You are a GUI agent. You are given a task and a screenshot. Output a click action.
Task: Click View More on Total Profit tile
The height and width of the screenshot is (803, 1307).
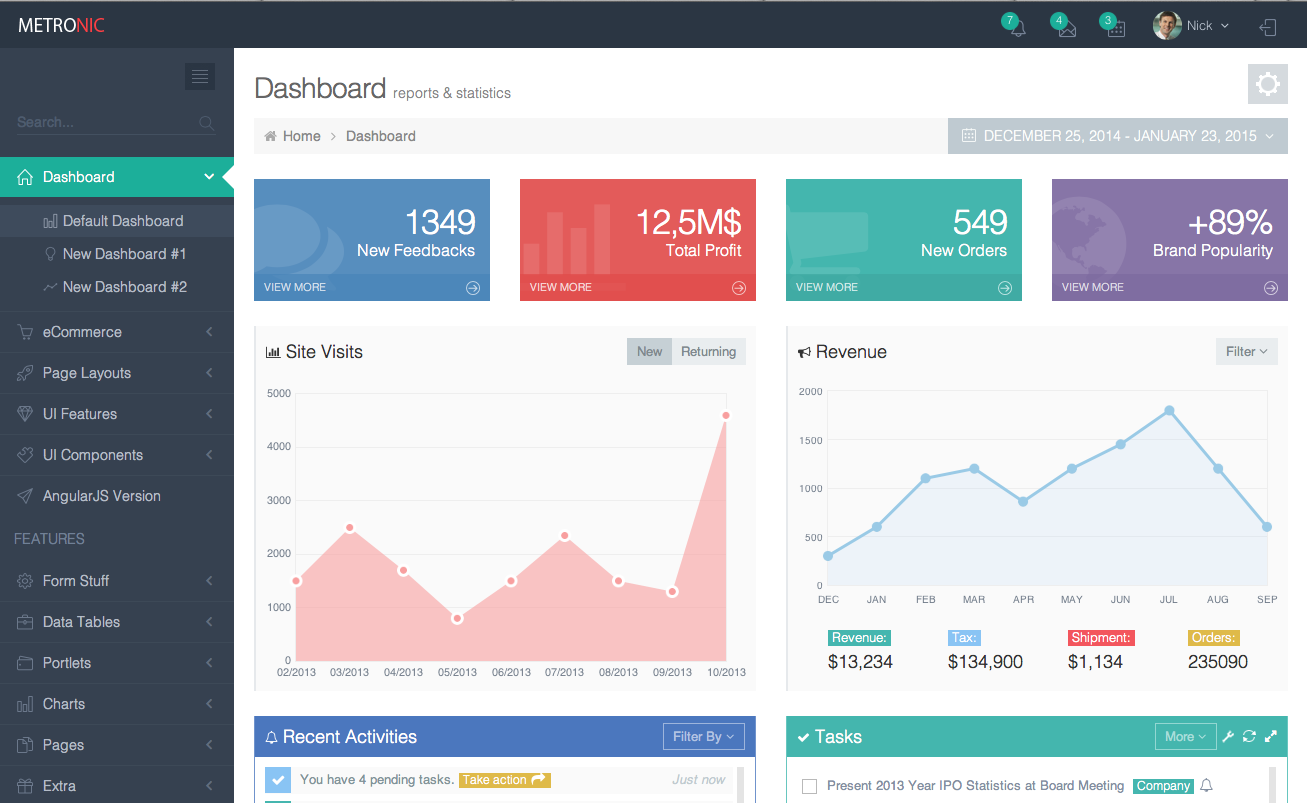561,287
